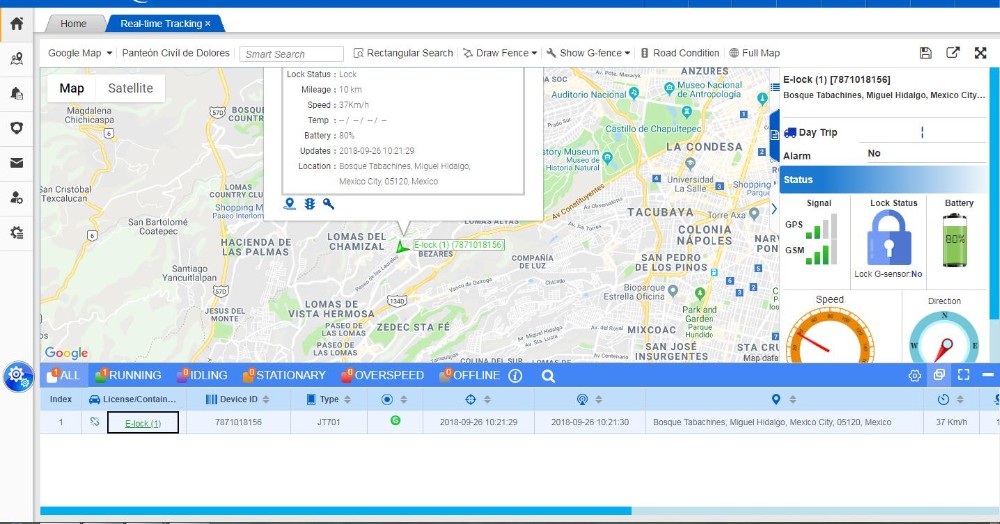Filter devices by OVERSPEED

[x=383, y=375]
